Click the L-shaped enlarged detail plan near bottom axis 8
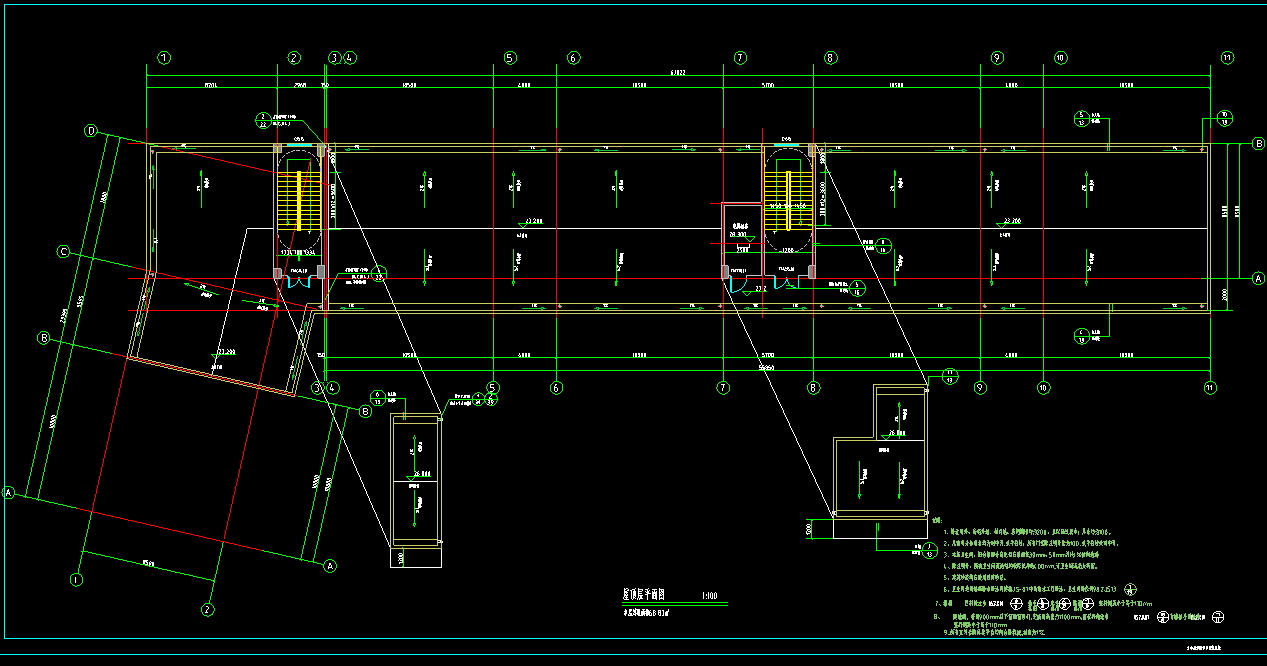Viewport: 1267px width, 666px height. pyautogui.click(x=882, y=462)
